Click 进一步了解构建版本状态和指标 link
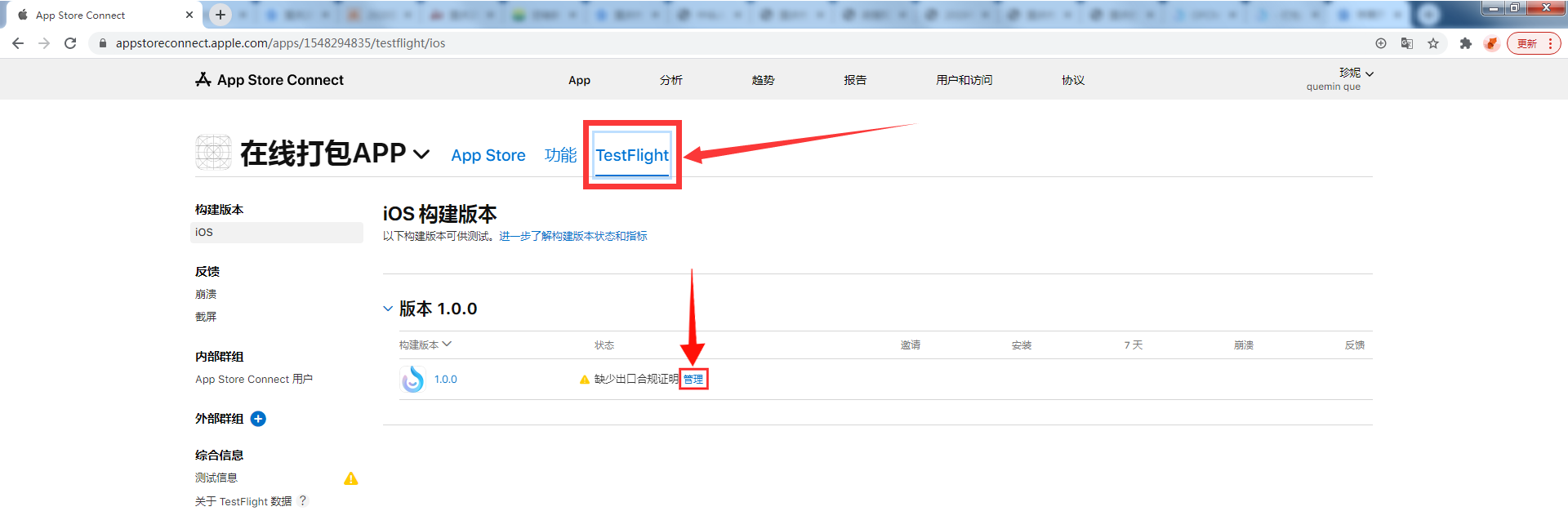 point(573,236)
